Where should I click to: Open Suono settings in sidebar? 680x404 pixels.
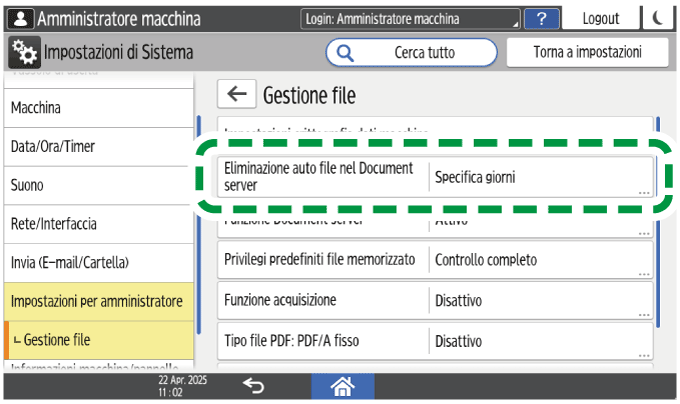[98, 185]
